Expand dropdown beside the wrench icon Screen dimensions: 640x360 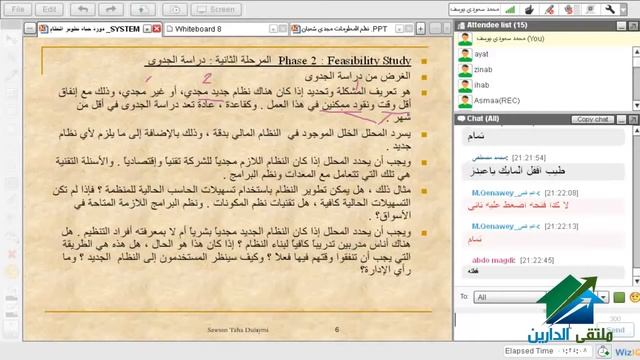[x=623, y=9]
